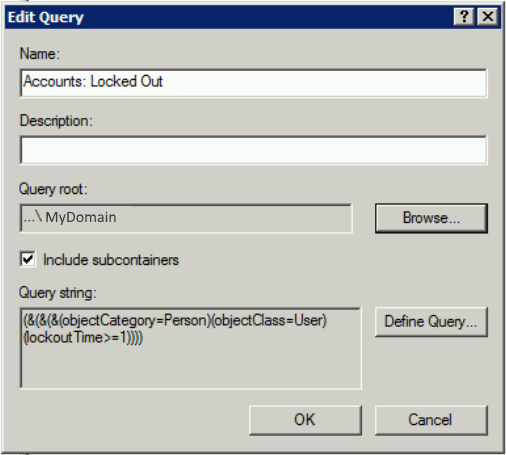Focus the Name input field
Image resolution: width=506 pixels, height=455 pixels.
coord(253,83)
